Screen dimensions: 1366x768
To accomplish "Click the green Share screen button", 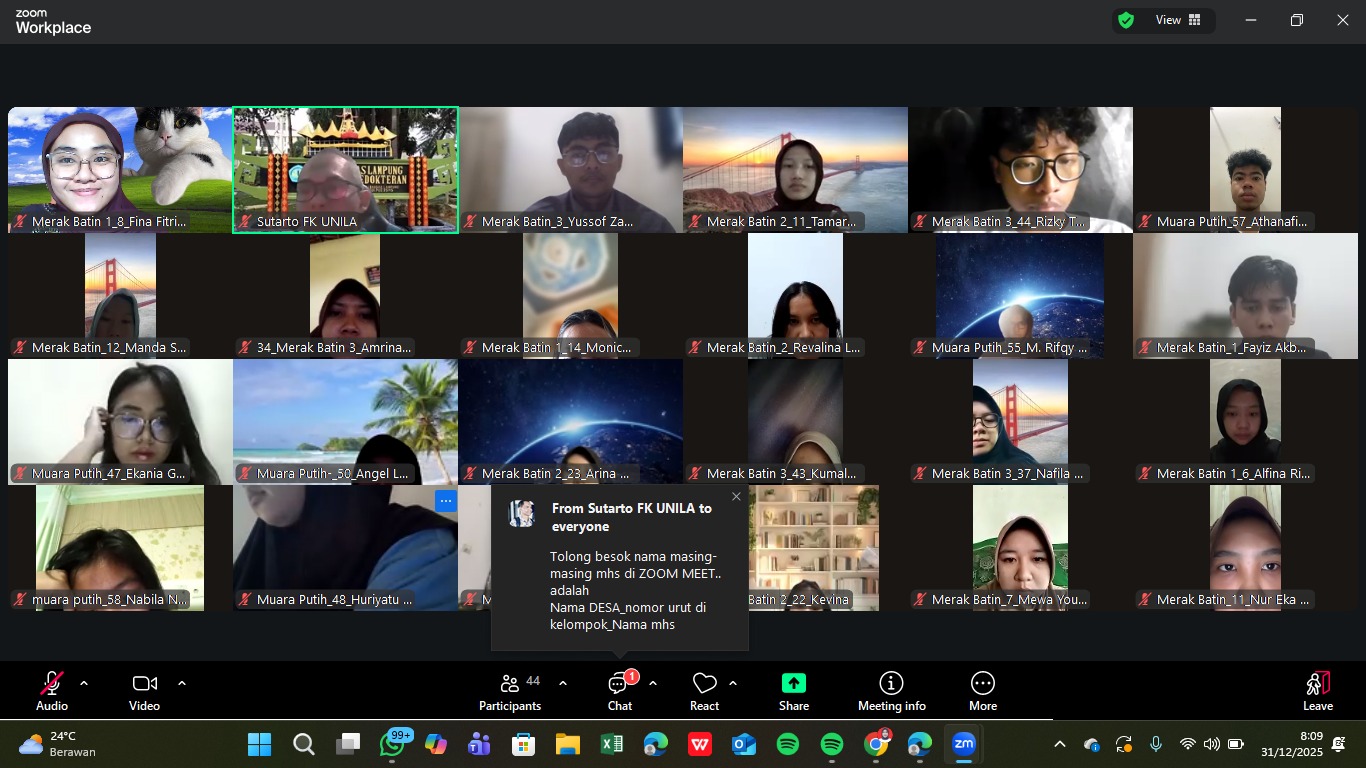I will click(x=793, y=691).
